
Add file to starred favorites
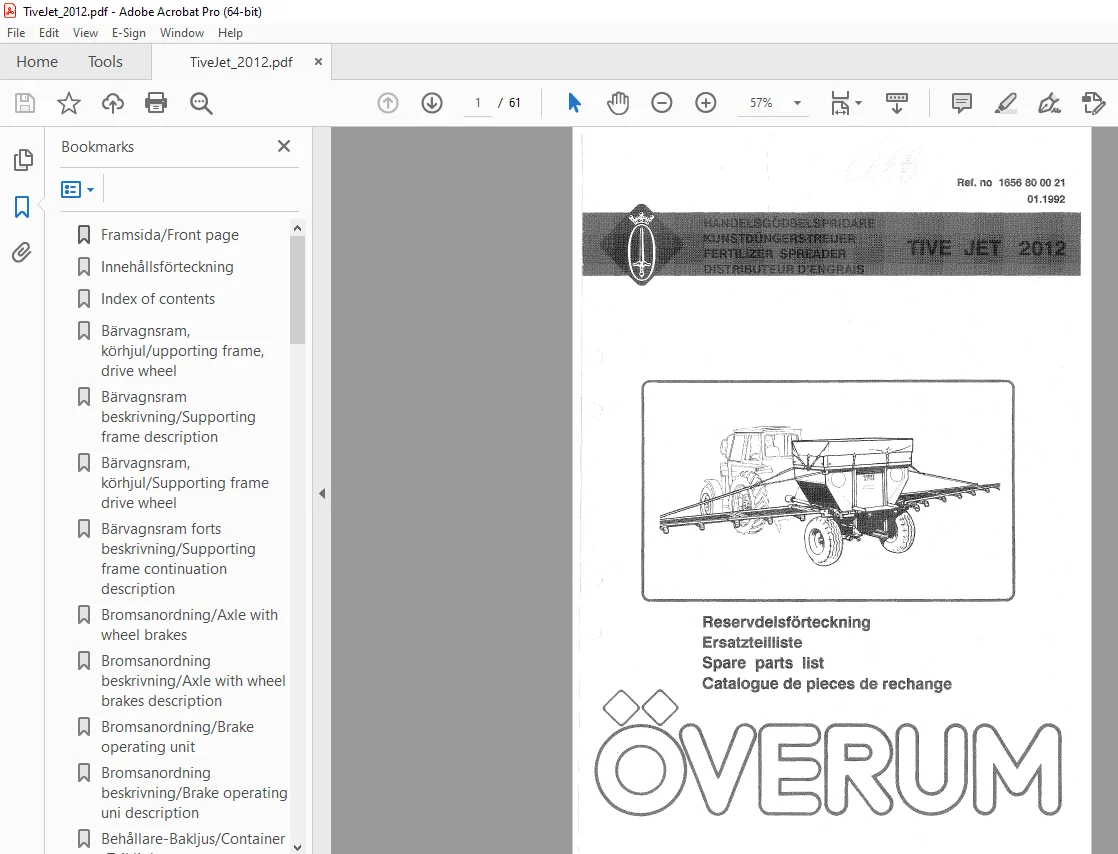click(68, 103)
